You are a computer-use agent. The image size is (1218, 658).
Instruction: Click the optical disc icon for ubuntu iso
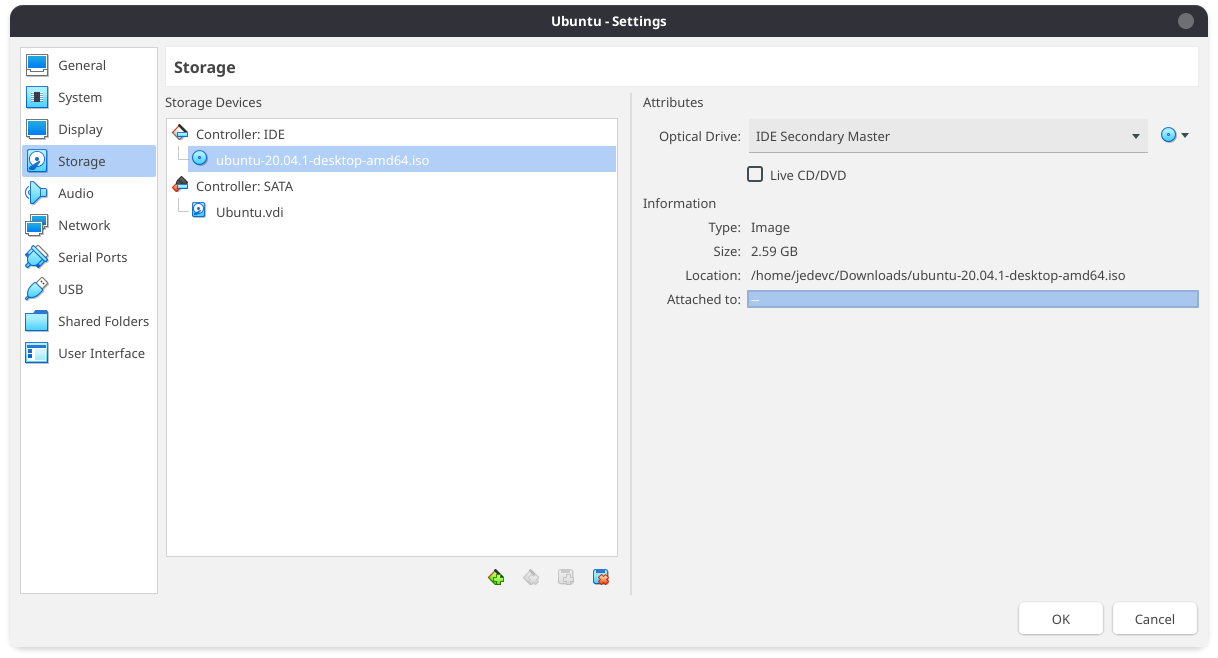[x=200, y=159]
